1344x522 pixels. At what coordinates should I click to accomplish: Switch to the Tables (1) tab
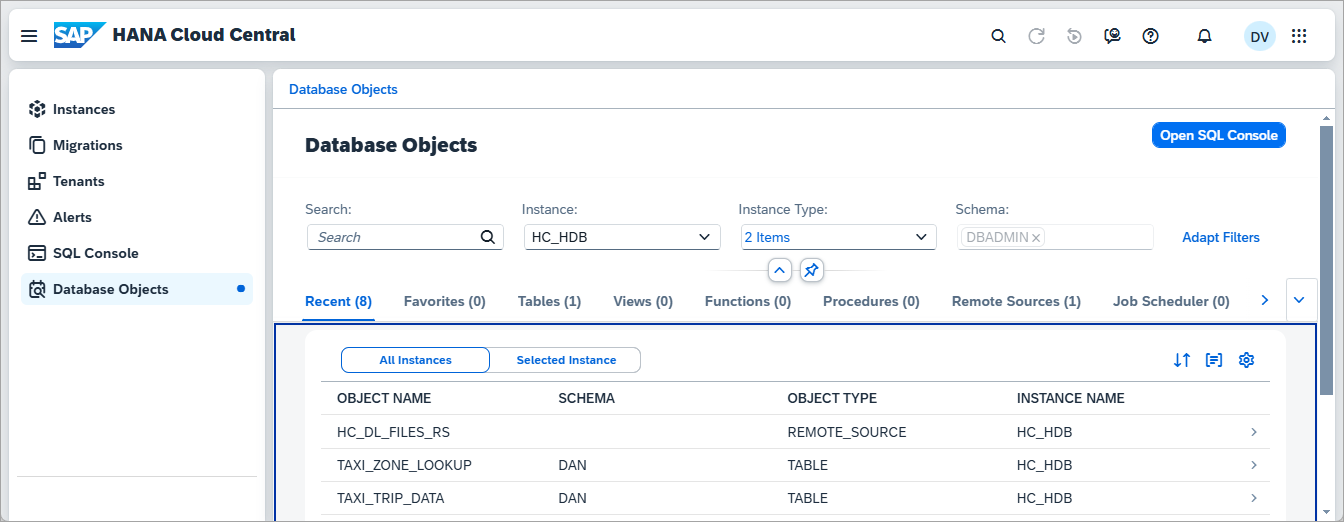pyautogui.click(x=549, y=301)
